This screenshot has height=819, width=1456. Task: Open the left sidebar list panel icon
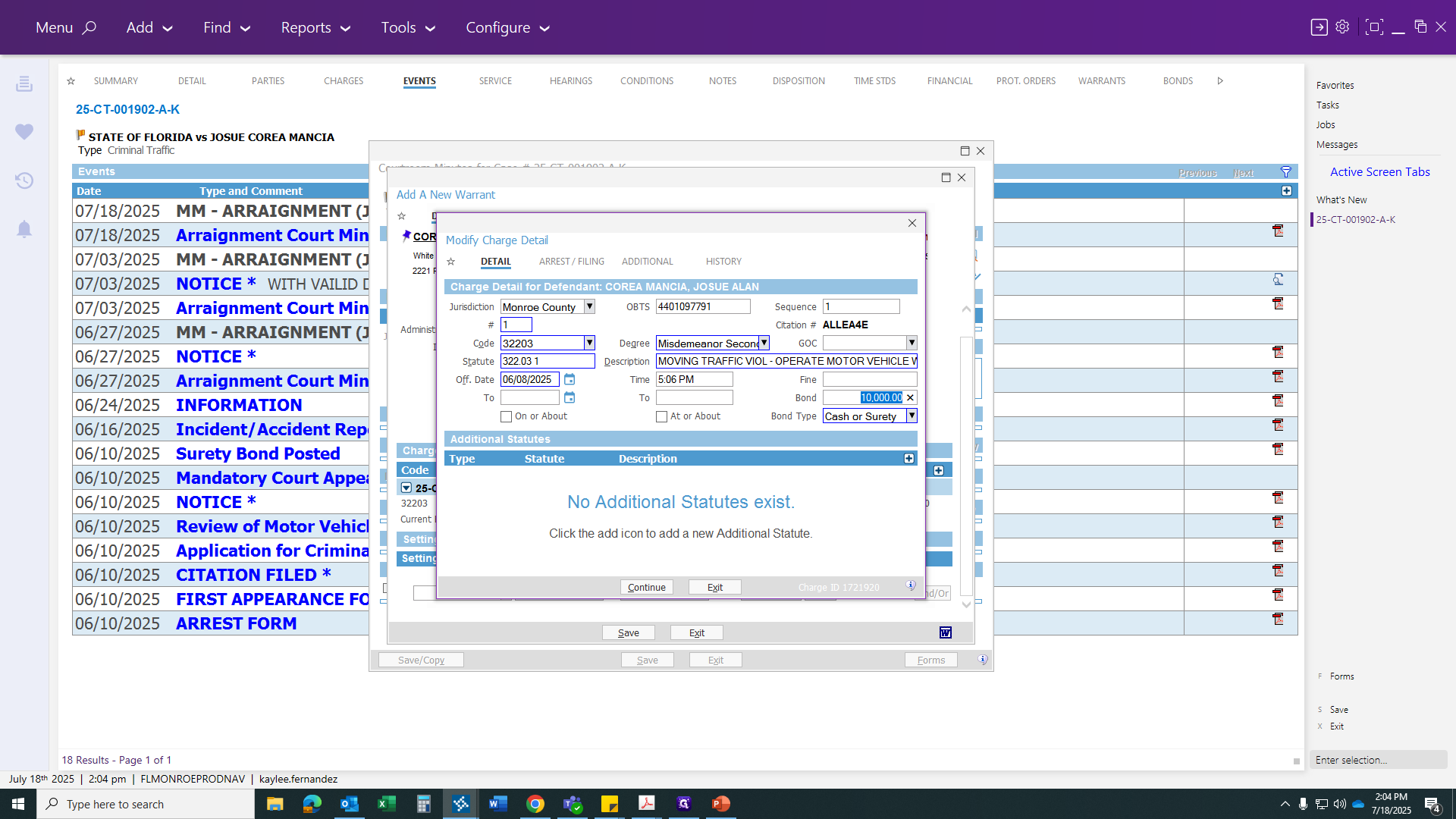click(24, 83)
